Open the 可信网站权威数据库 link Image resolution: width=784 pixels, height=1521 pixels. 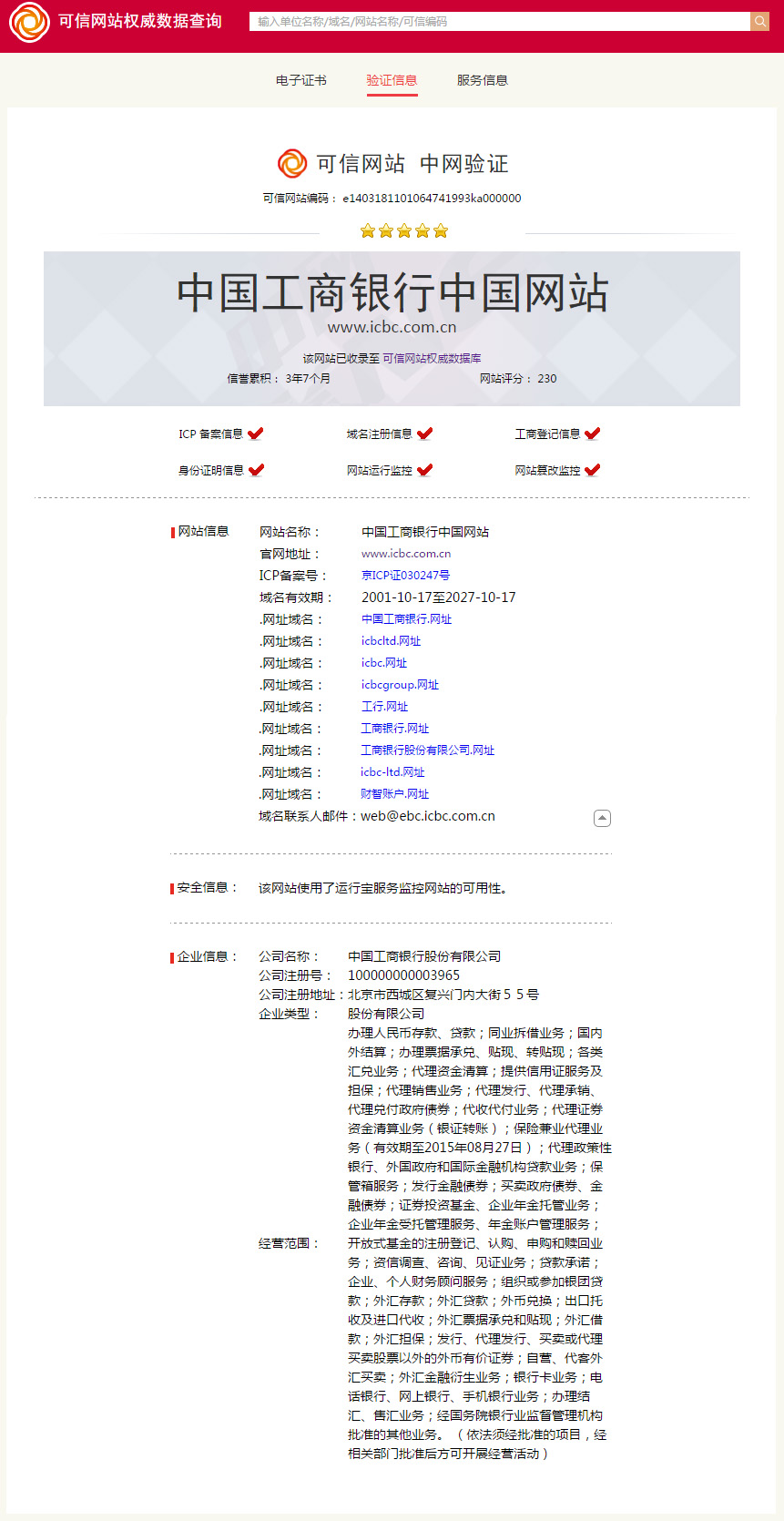click(x=432, y=359)
